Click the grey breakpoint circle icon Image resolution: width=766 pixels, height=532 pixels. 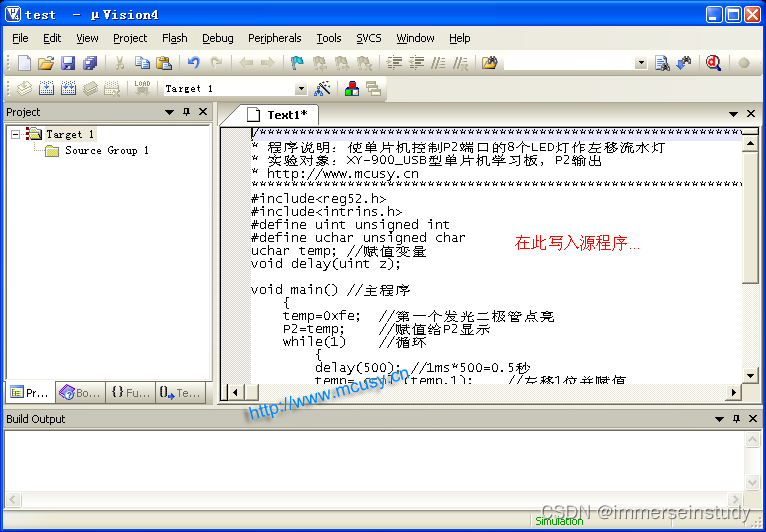pyautogui.click(x=744, y=63)
